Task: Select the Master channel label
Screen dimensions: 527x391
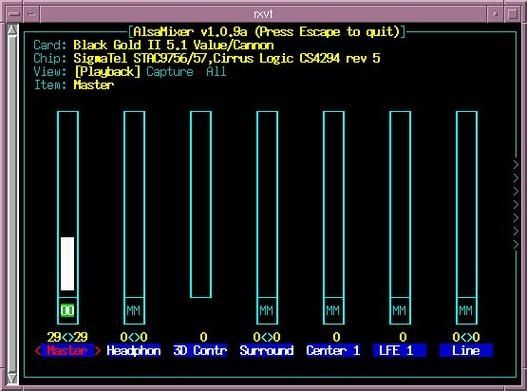Action: tap(68, 351)
